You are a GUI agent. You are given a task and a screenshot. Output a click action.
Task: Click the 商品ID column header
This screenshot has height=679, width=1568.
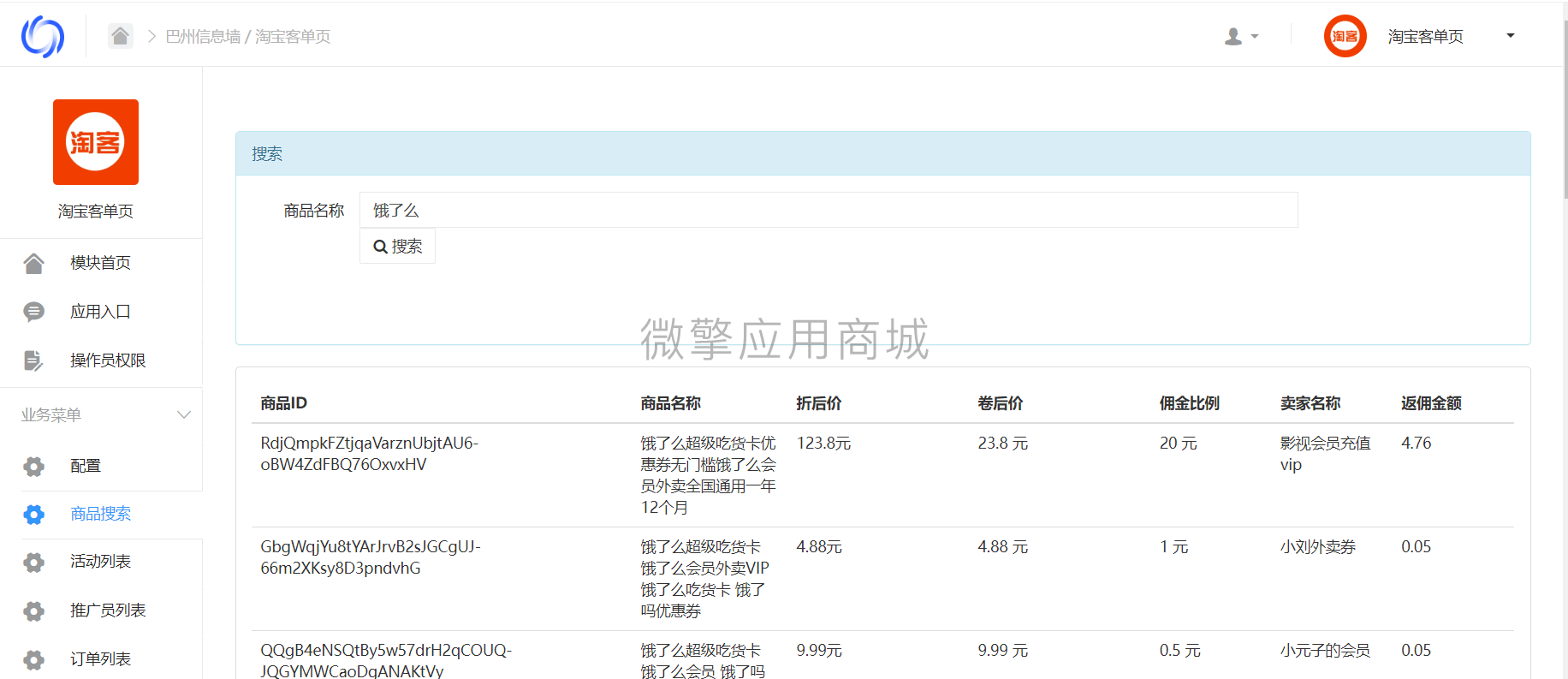click(283, 403)
